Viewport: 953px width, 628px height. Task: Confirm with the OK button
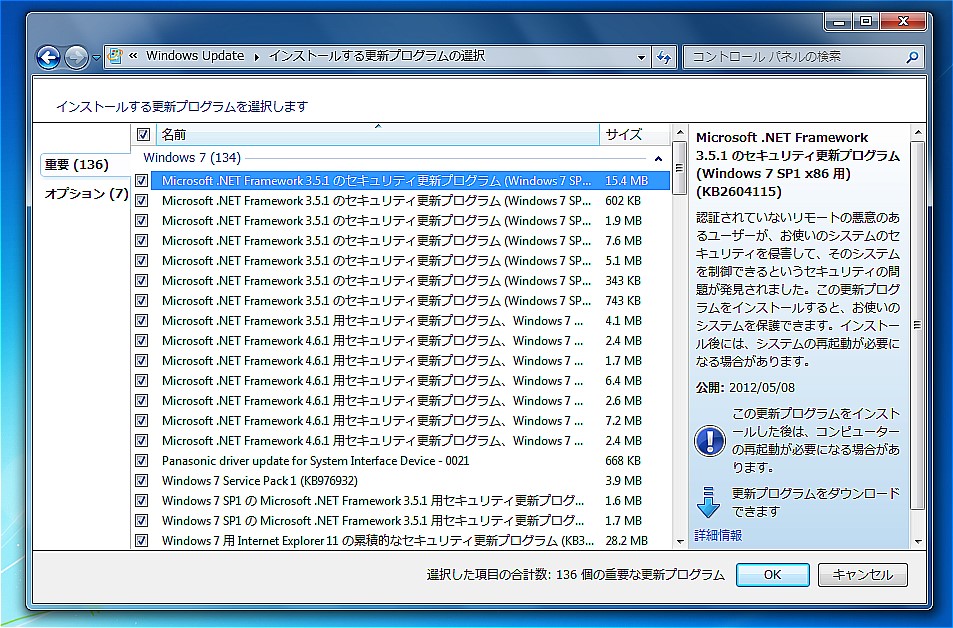pyautogui.click(x=772, y=575)
